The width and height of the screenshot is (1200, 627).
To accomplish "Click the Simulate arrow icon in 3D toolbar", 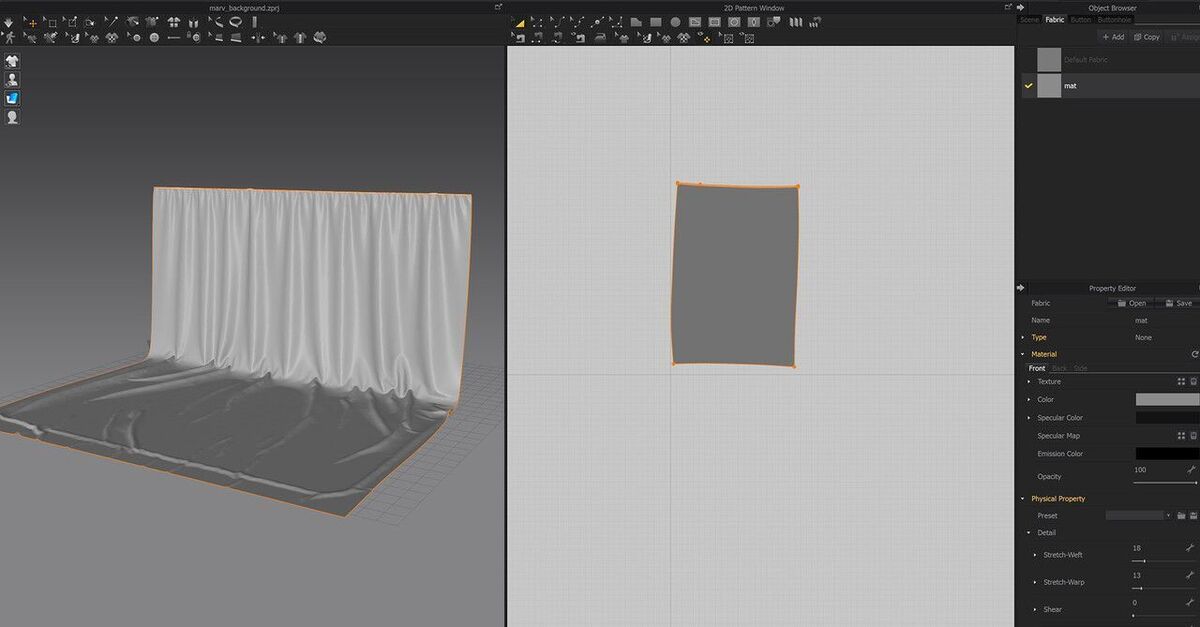I will pos(9,21).
